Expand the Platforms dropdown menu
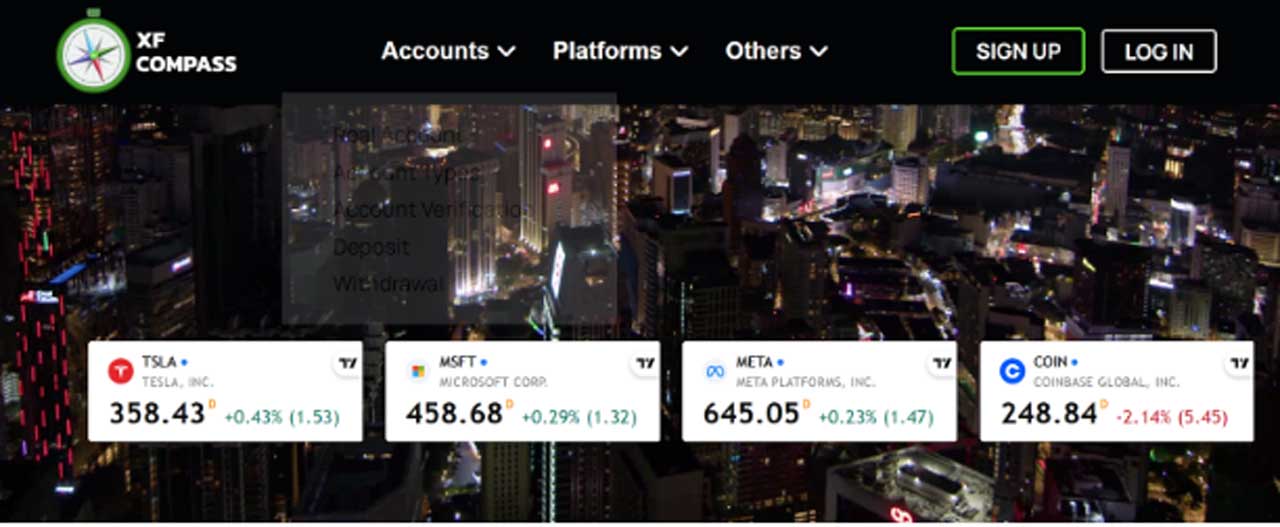The image size is (1280, 527). 620,51
